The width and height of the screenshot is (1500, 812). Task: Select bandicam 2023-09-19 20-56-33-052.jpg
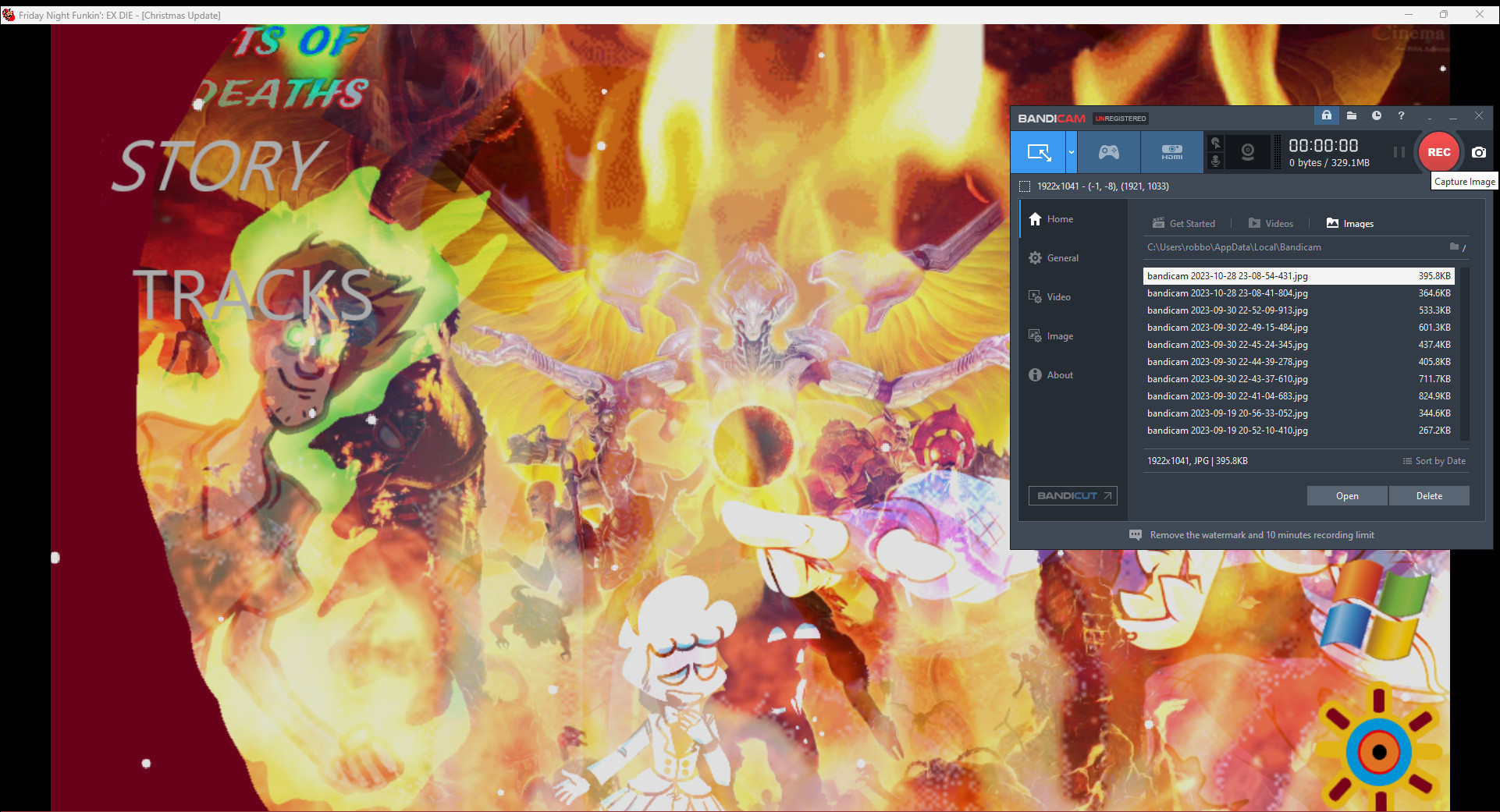tap(1299, 413)
